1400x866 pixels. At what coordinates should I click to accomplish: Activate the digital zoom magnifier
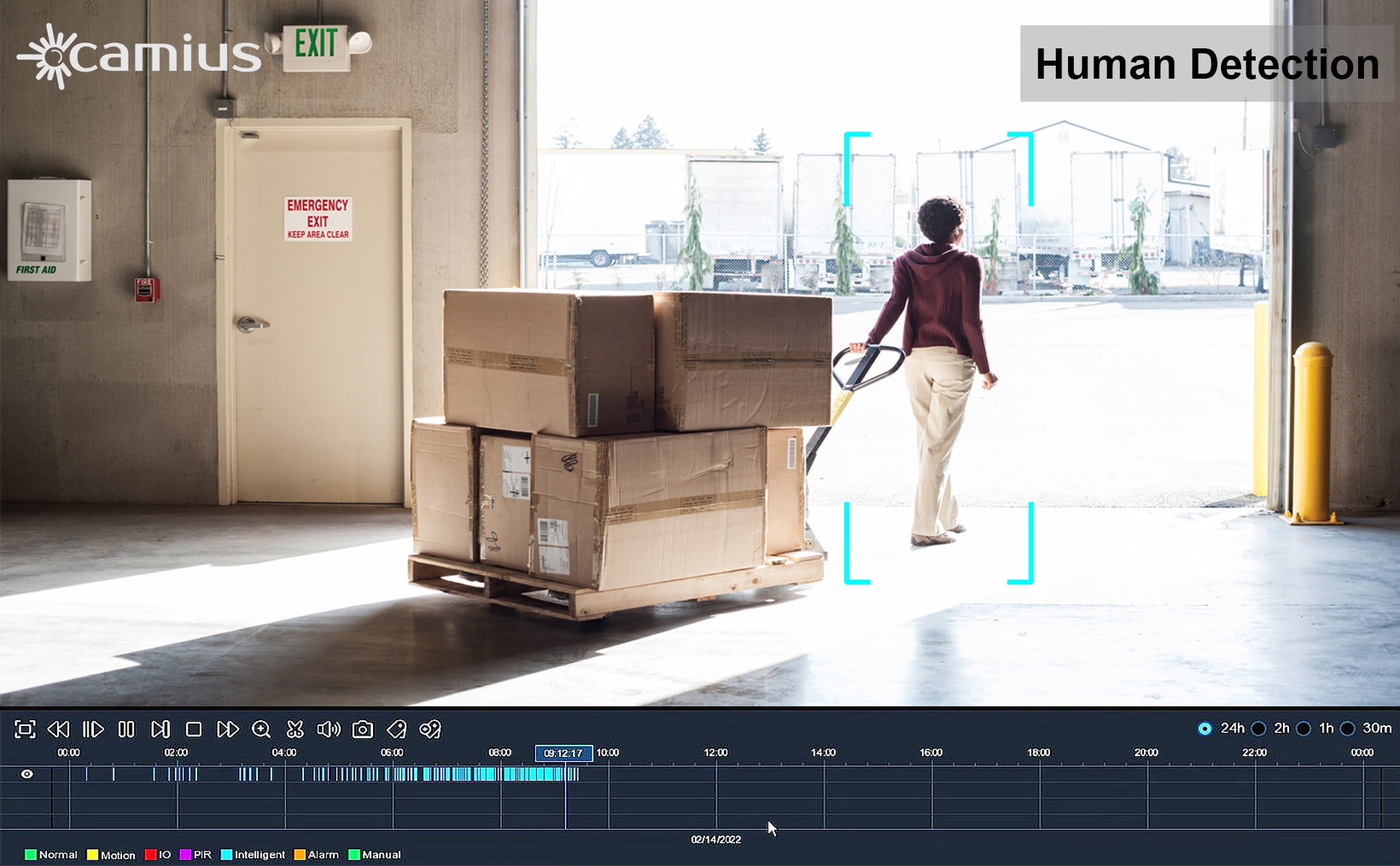click(261, 730)
